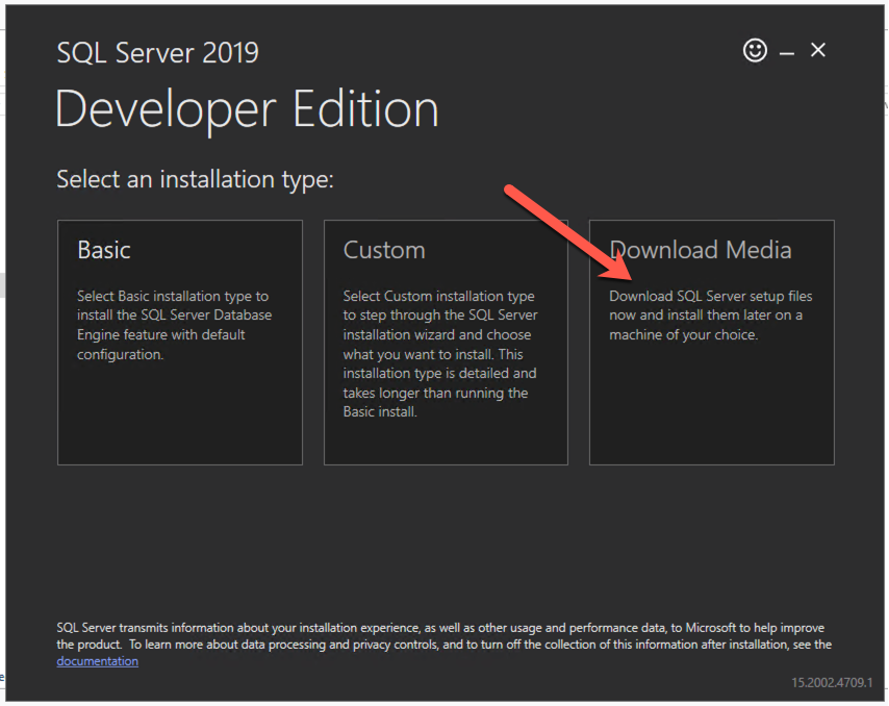
Task: Click the documentation link about privacy controls
Action: 97,660
